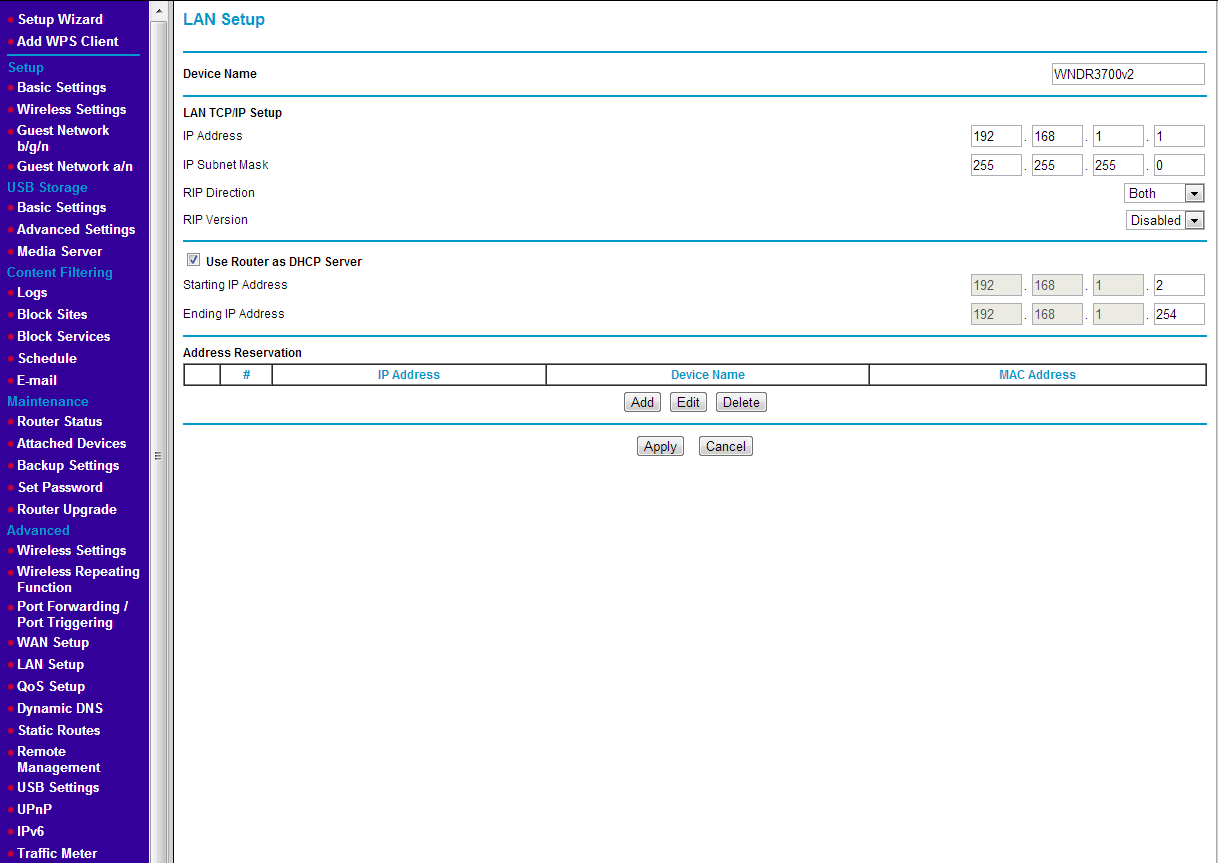The image size is (1218, 863).
Task: Select the Device Name input field
Action: [1128, 73]
